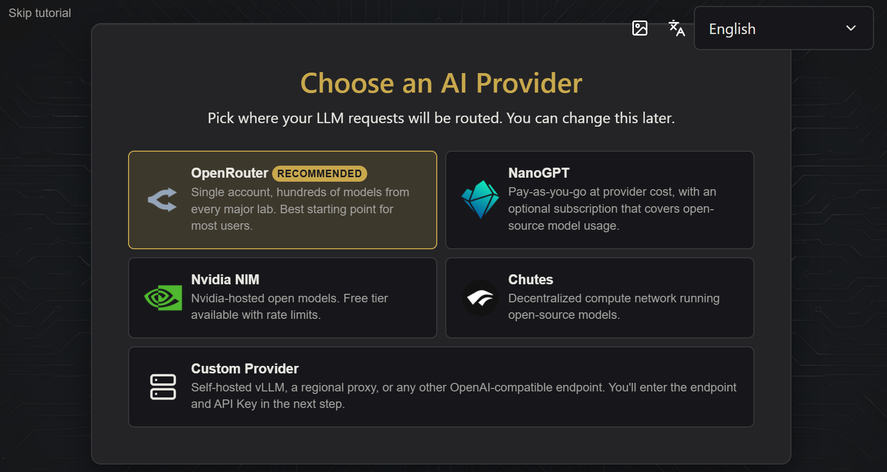
Task: Click the Custom Provider server stack icon
Action: click(163, 387)
